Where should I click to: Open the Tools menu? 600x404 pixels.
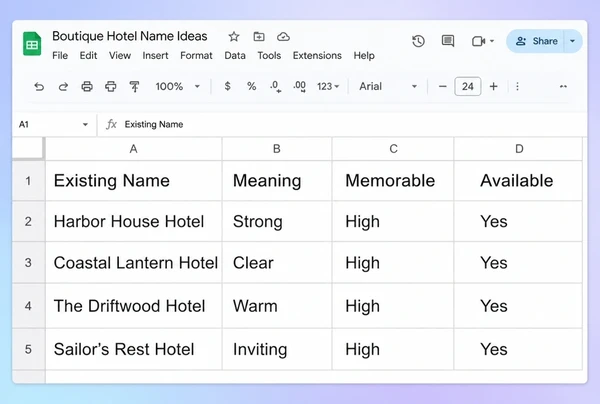(x=269, y=55)
